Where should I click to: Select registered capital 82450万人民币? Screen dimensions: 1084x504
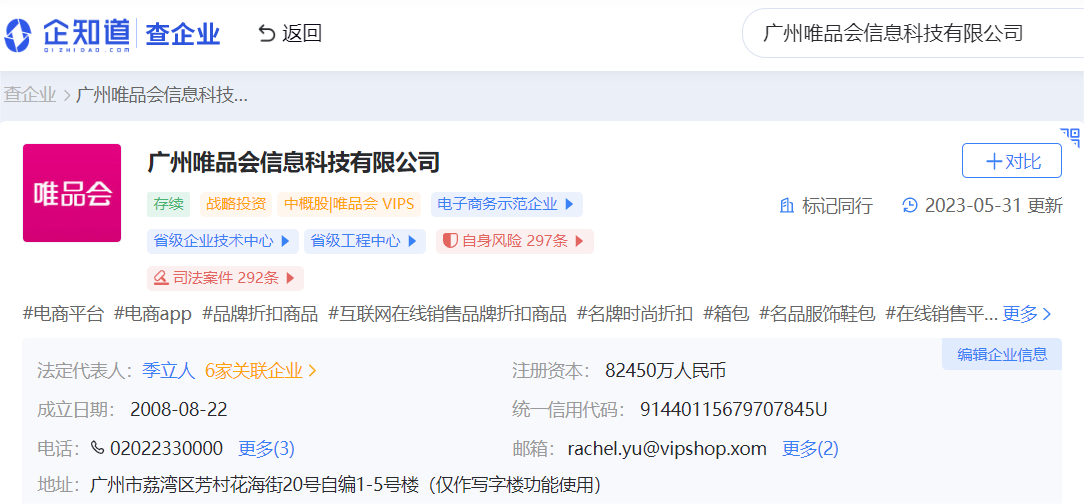click(x=665, y=371)
